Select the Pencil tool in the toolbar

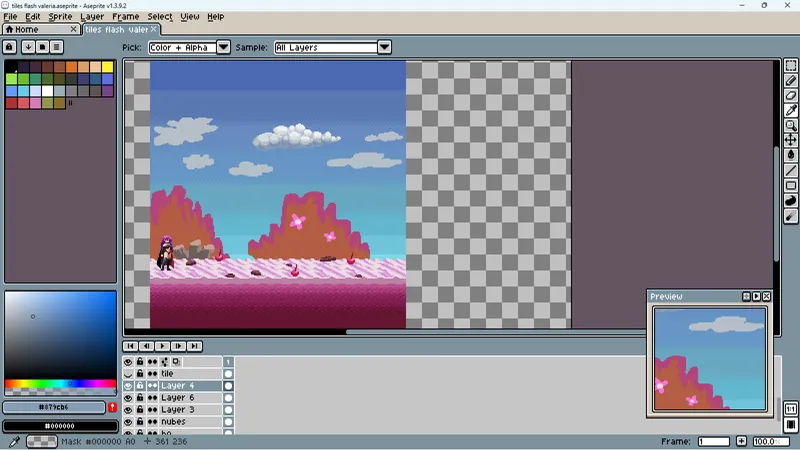coord(791,81)
